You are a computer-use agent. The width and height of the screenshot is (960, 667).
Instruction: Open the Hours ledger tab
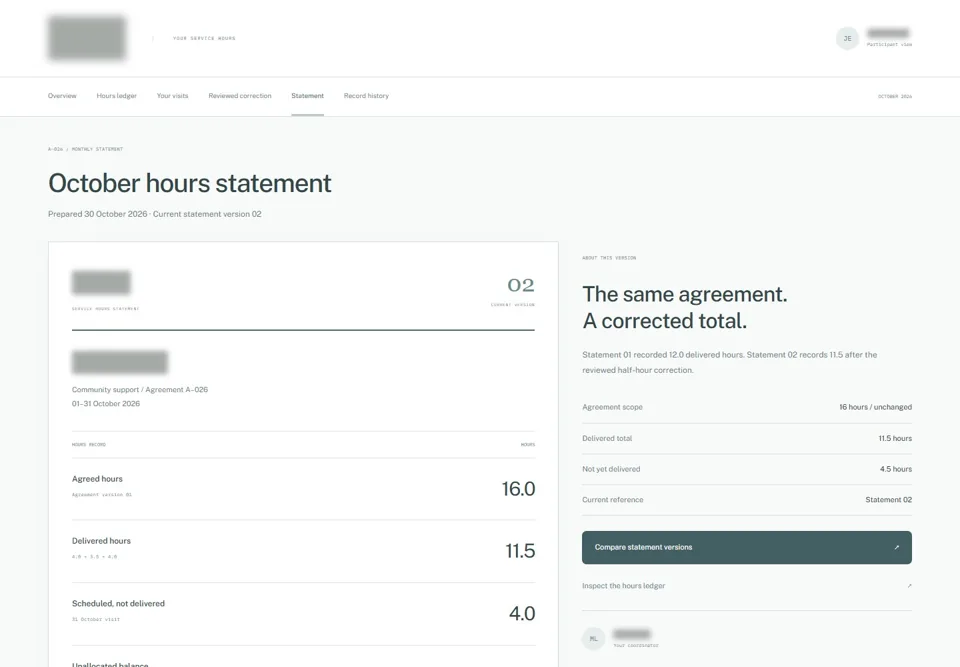[x=116, y=96]
